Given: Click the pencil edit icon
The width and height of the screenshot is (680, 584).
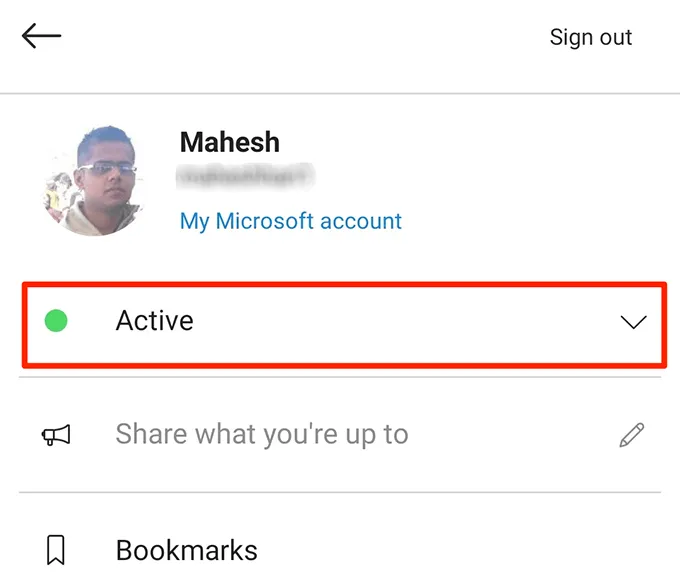Looking at the screenshot, I should click(632, 435).
